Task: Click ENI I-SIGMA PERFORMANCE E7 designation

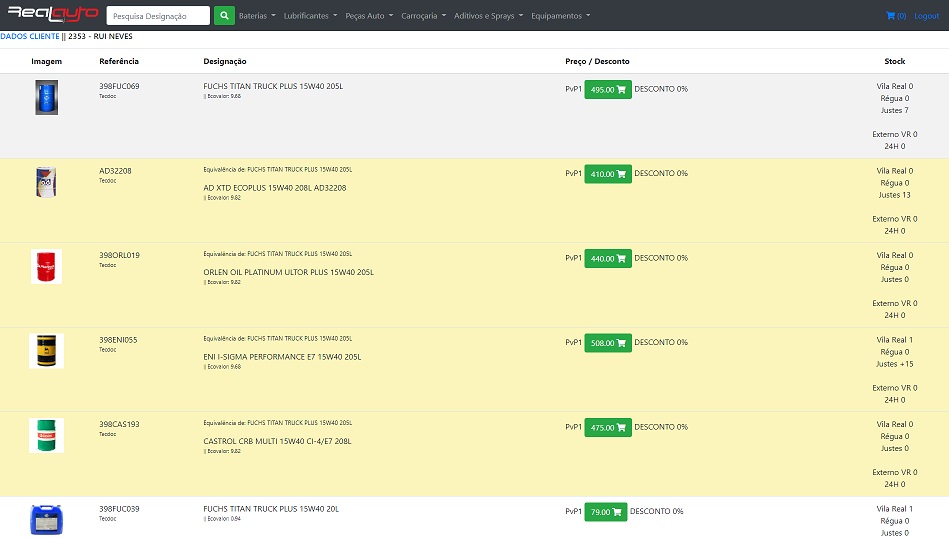Action: pos(282,357)
